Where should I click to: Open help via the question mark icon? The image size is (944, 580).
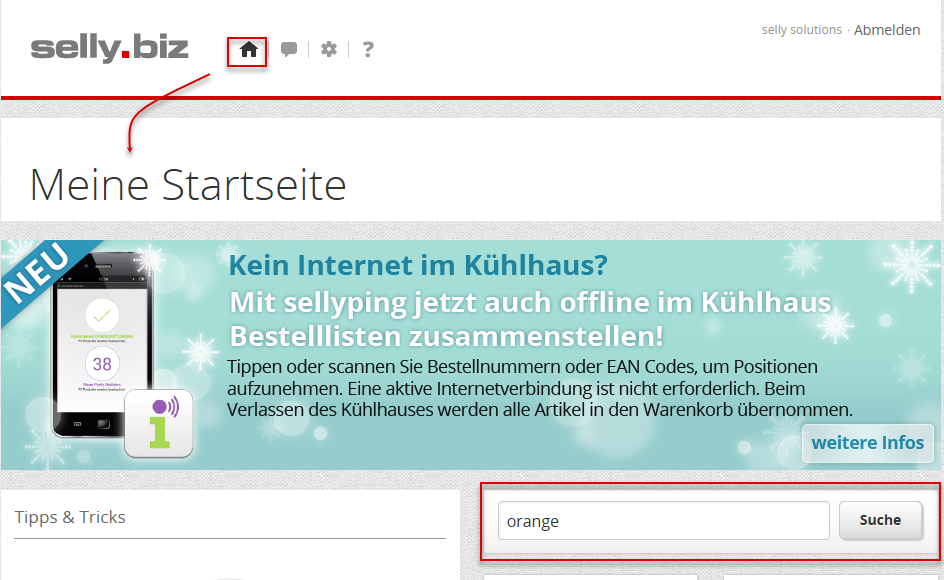point(368,49)
